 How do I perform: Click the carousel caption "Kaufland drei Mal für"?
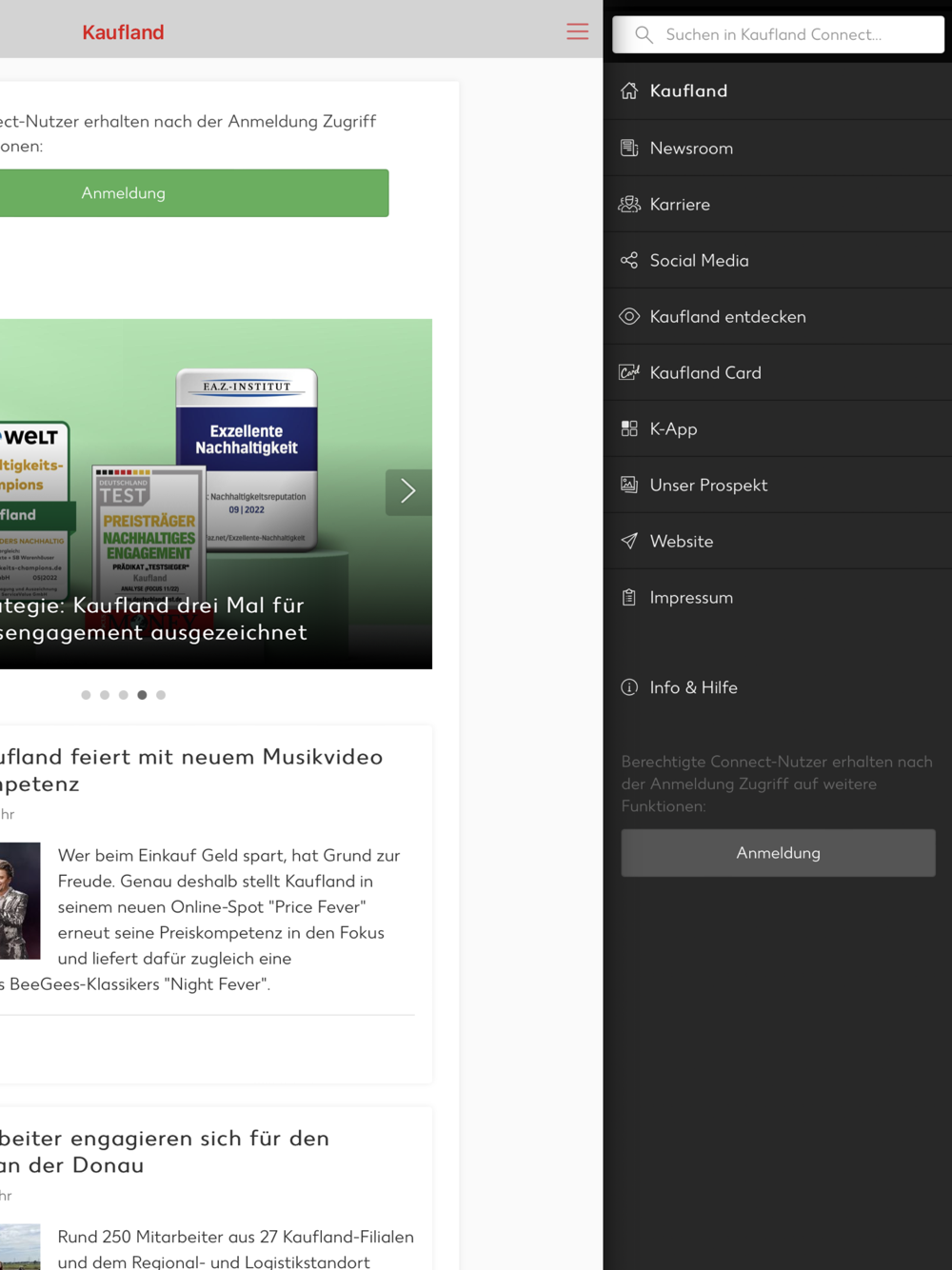click(x=188, y=605)
